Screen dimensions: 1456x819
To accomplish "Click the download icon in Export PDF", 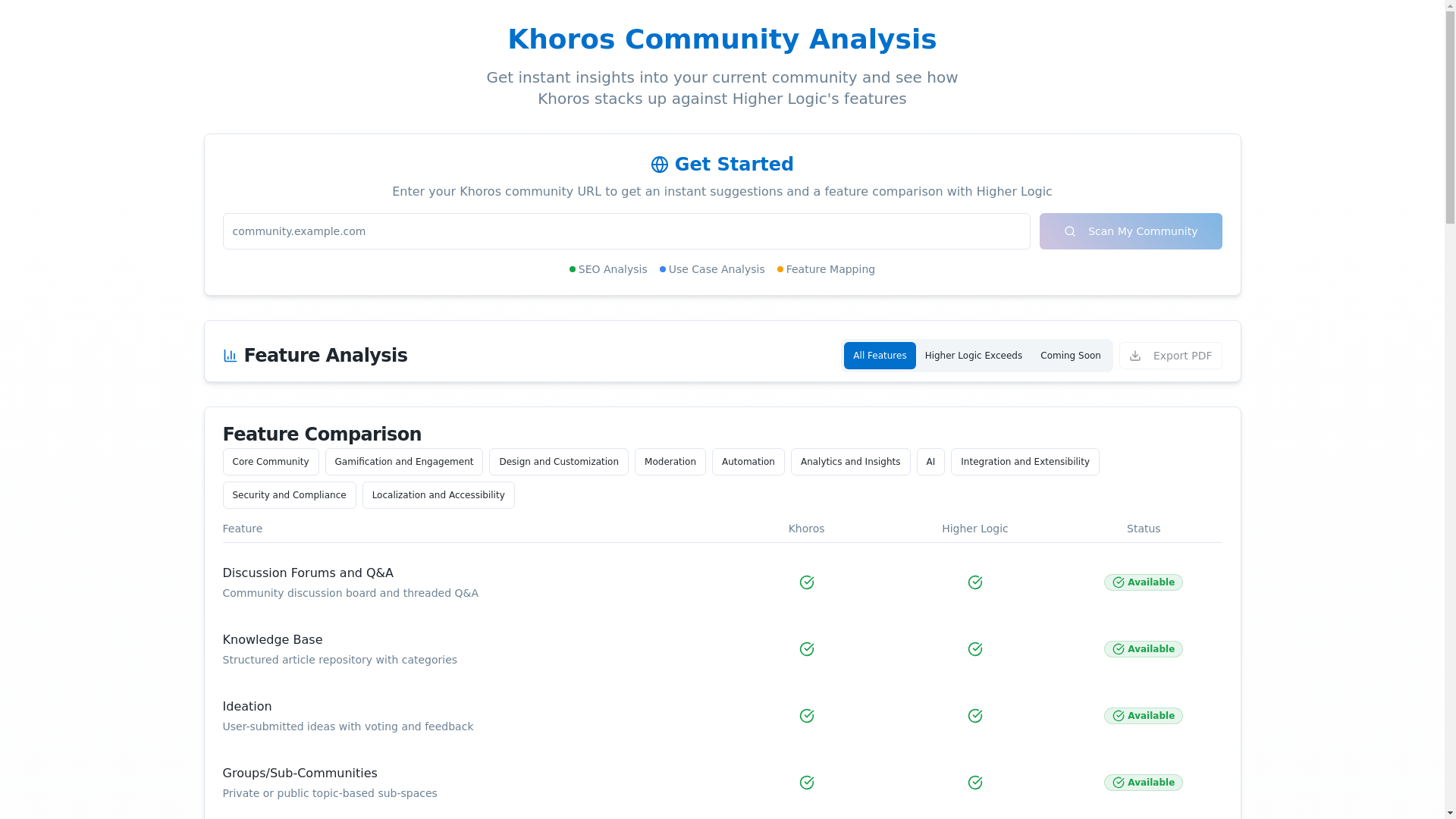I will [1134, 356].
